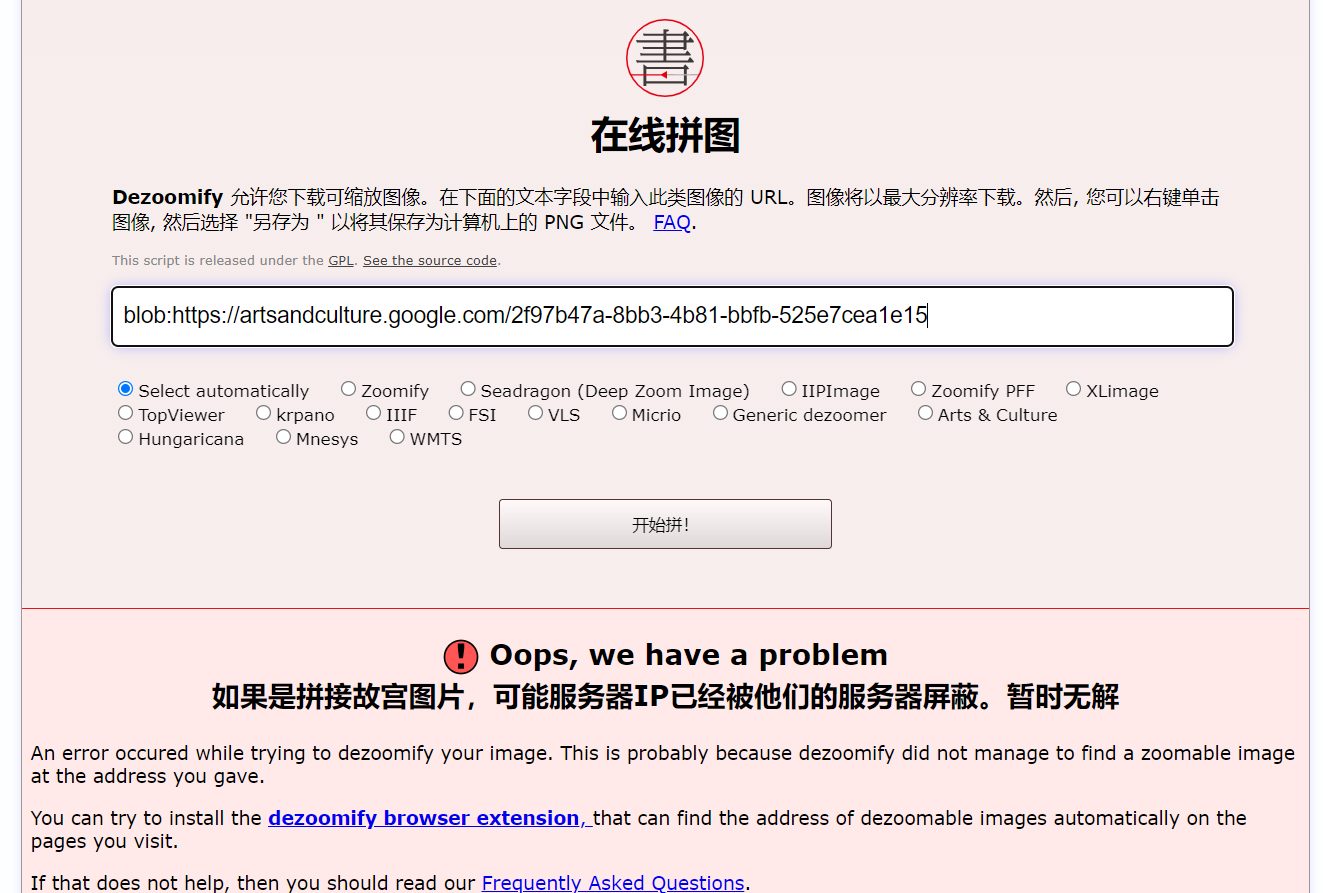The width and height of the screenshot is (1323, 893).
Task: Click 'See the source code'
Action: [x=429, y=260]
